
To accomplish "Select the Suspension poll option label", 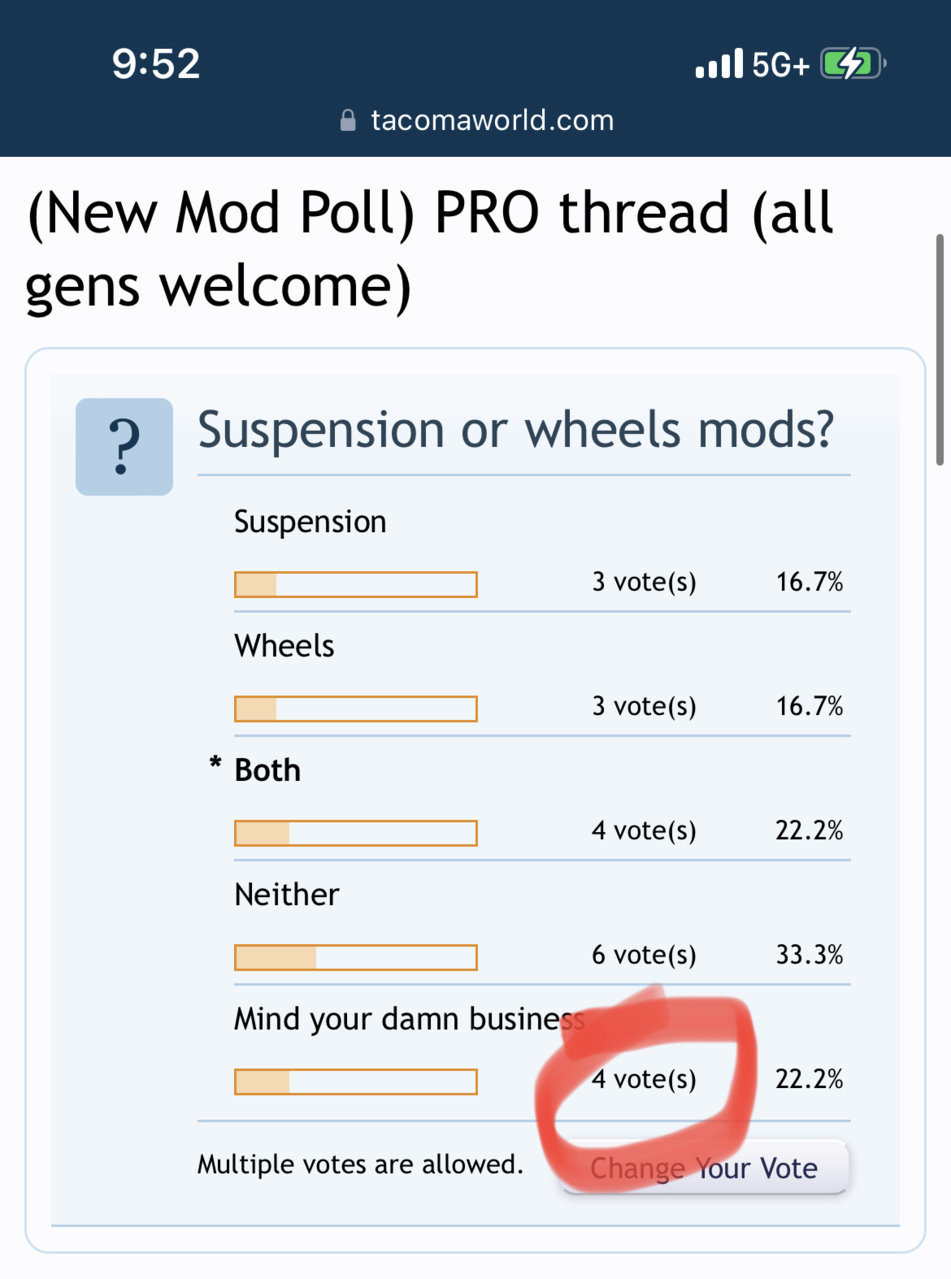I will (x=310, y=521).
